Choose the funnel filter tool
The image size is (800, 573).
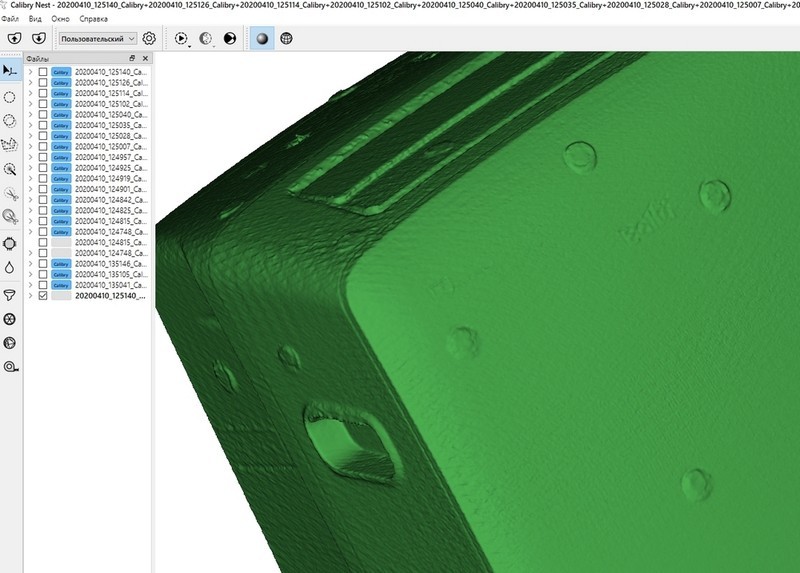[x=10, y=295]
